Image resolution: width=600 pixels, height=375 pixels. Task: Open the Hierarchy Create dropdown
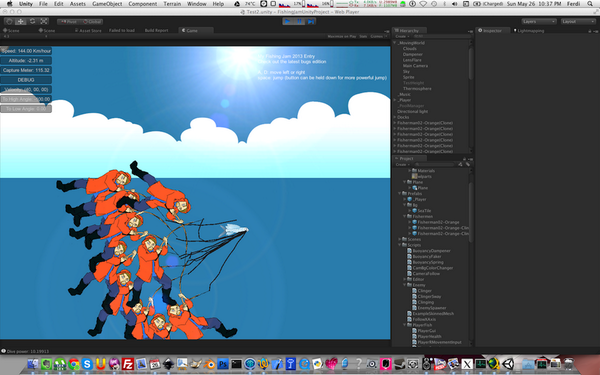pyautogui.click(x=402, y=36)
